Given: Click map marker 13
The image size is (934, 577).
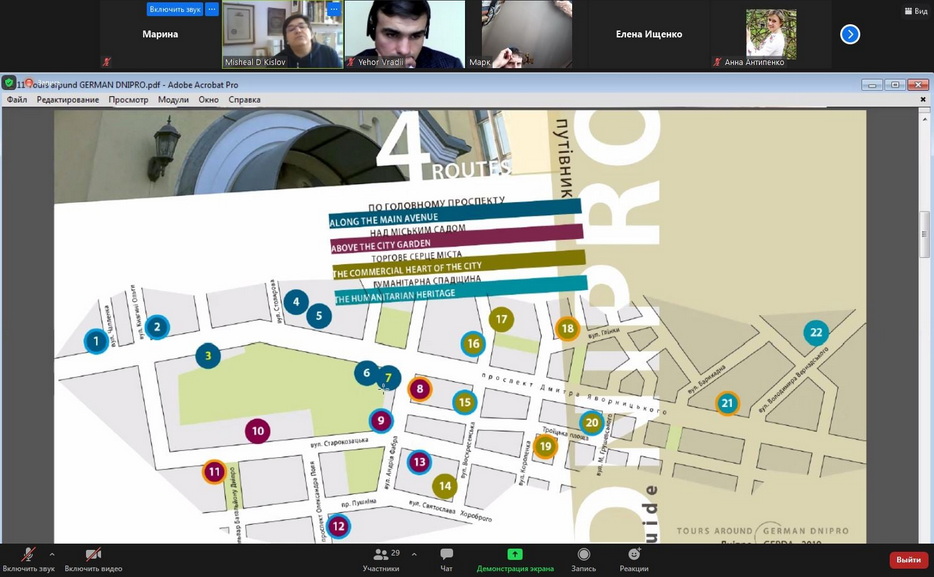Looking at the screenshot, I should click(419, 462).
